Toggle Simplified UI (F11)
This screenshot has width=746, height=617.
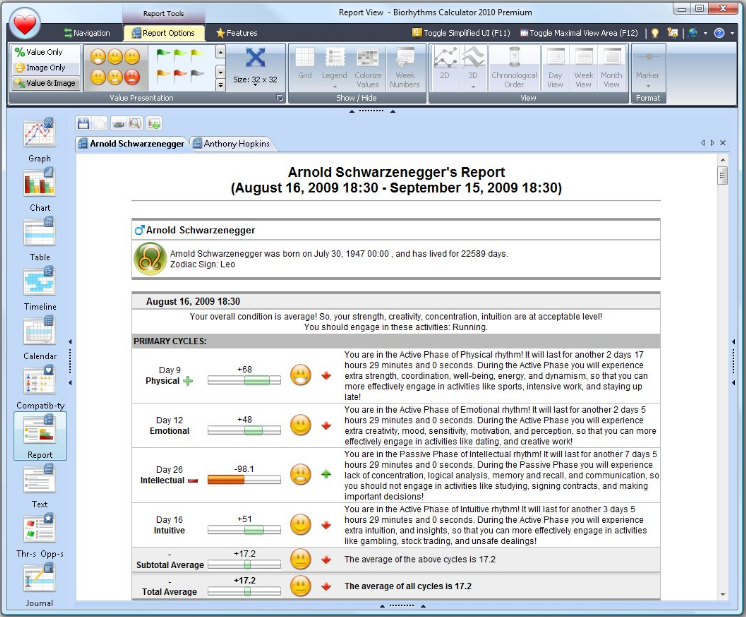(x=461, y=33)
